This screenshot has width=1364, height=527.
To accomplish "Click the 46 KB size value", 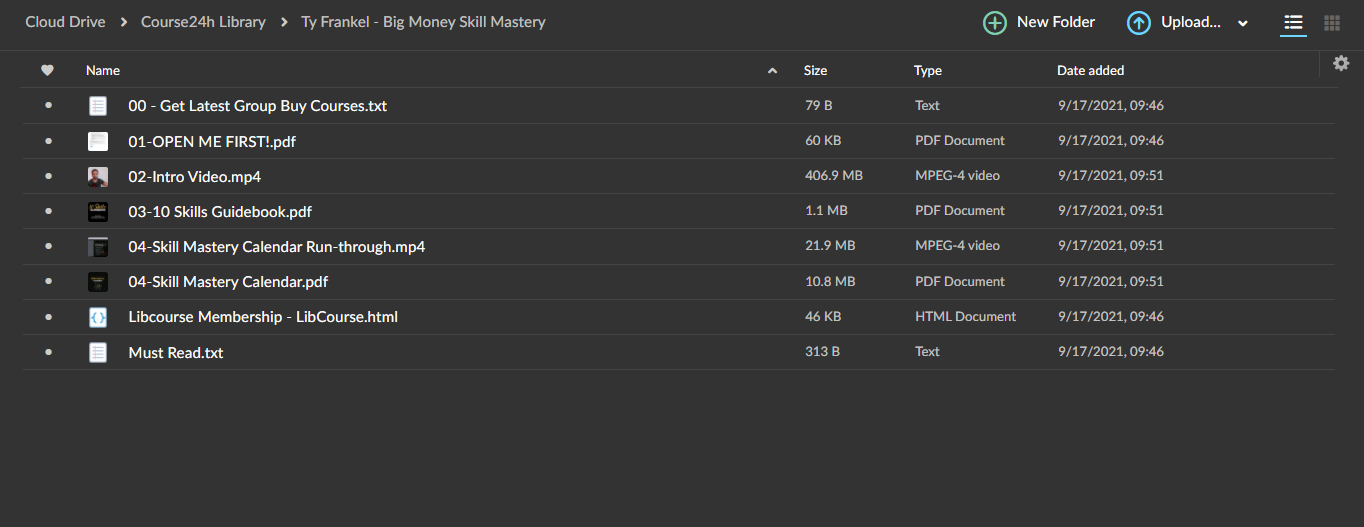I will (x=823, y=316).
